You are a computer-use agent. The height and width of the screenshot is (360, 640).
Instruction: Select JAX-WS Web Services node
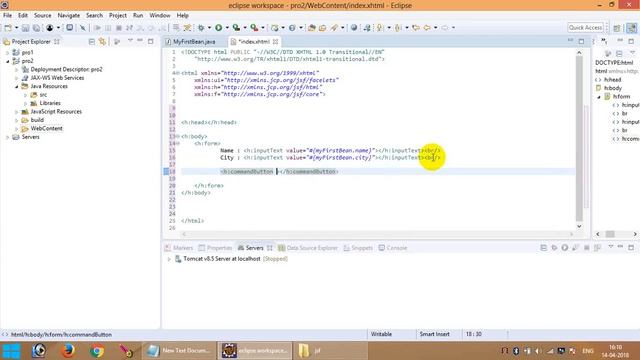(x=57, y=78)
